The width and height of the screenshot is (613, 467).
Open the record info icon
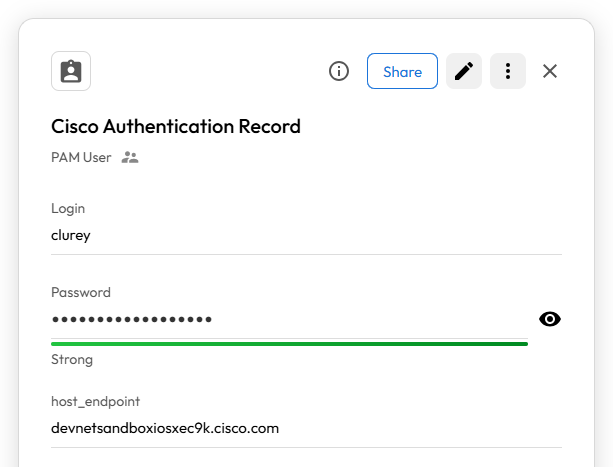pyautogui.click(x=339, y=71)
